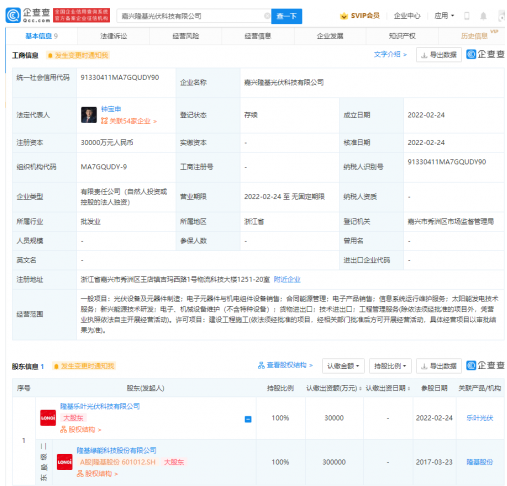Click 参股日期 2017-03-23 cell

point(434,462)
